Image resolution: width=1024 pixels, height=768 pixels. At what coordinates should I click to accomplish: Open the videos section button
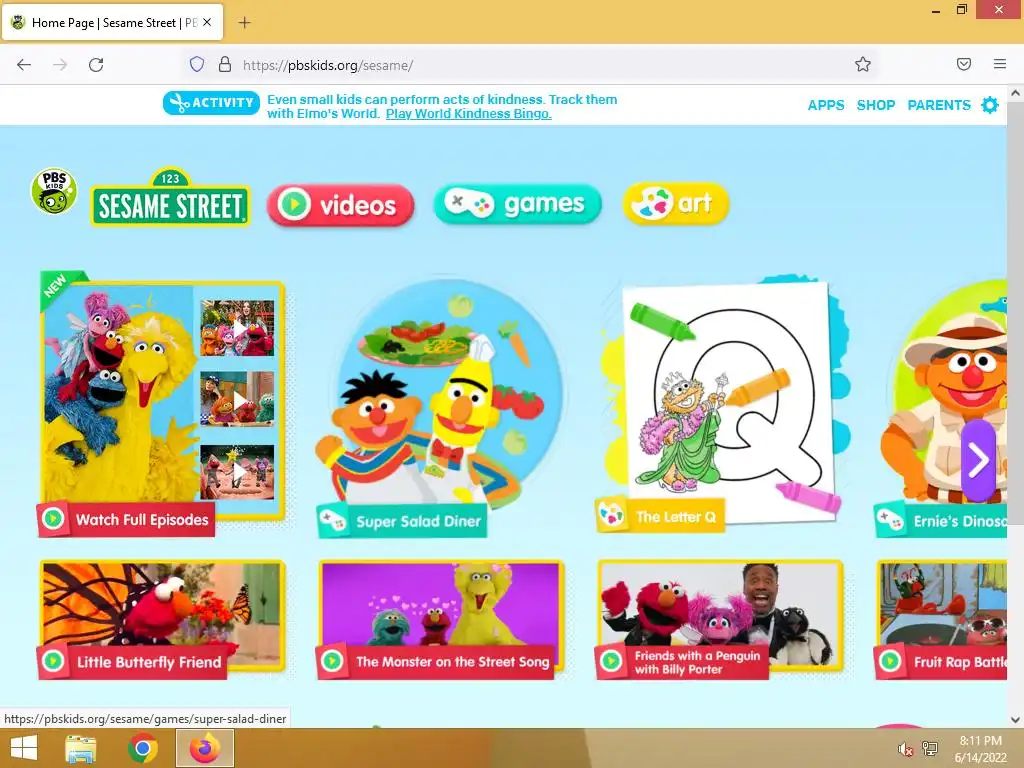pos(340,205)
